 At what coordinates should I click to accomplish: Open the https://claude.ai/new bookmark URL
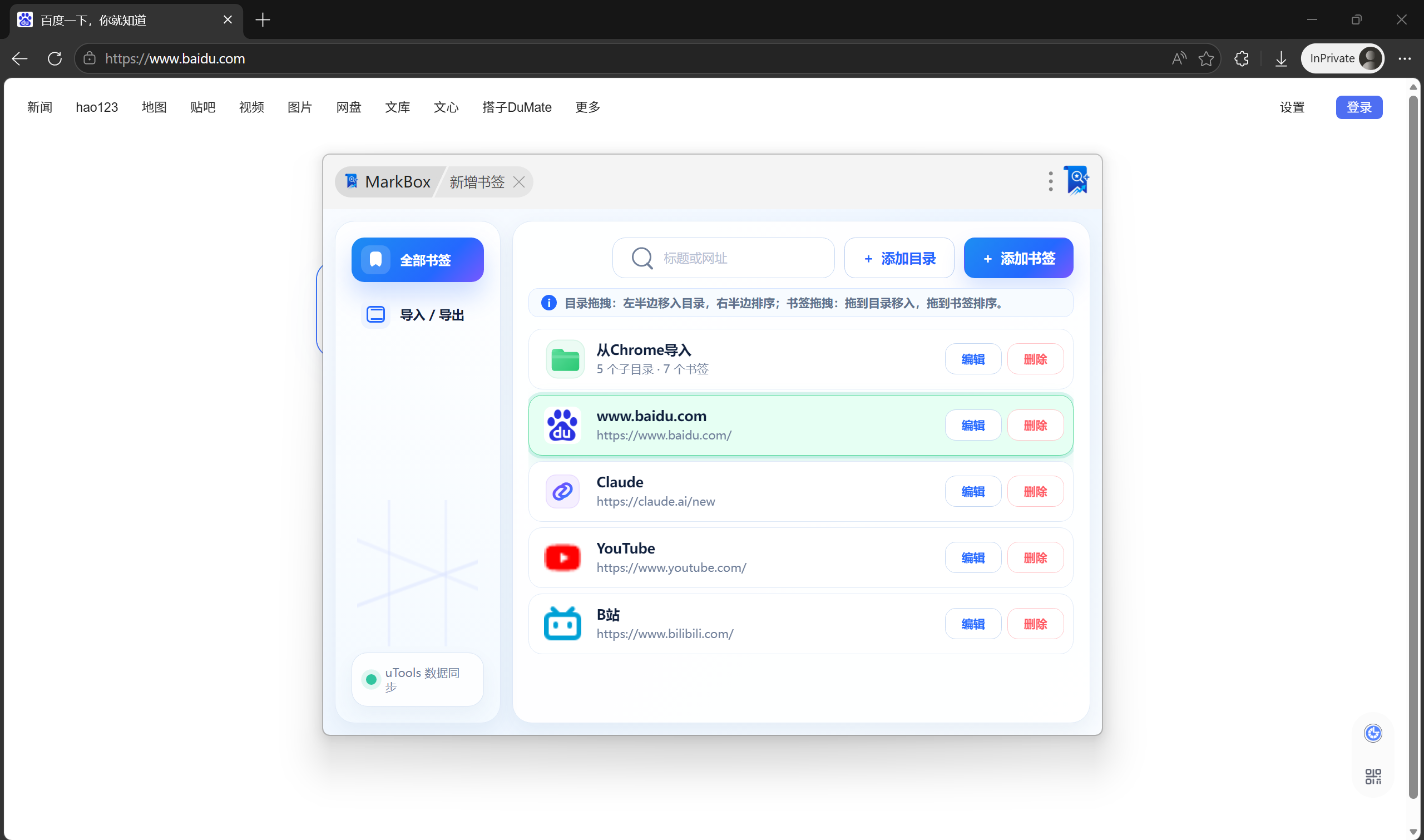coord(655,502)
